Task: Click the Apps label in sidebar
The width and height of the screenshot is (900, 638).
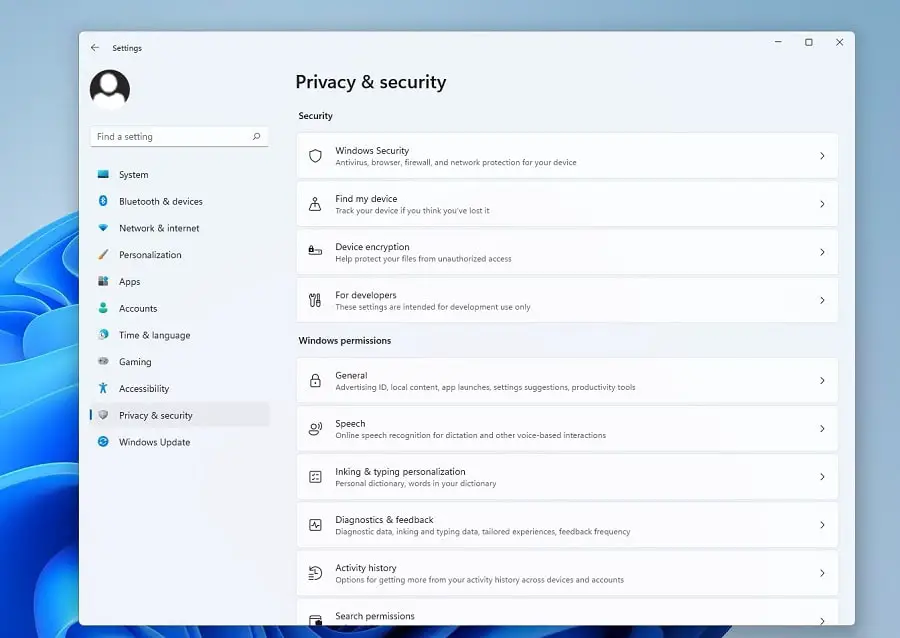Action: pos(130,282)
